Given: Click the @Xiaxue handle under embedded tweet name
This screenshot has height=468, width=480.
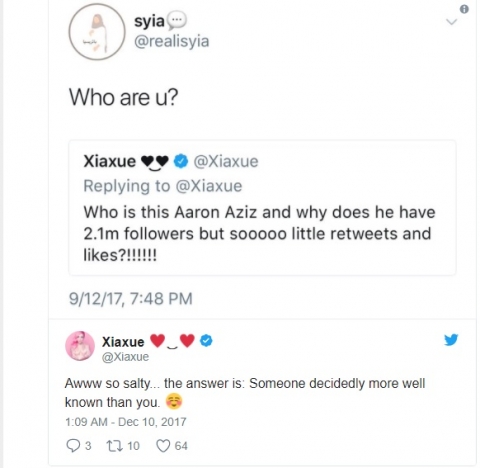Looking at the screenshot, I should click(x=125, y=357).
